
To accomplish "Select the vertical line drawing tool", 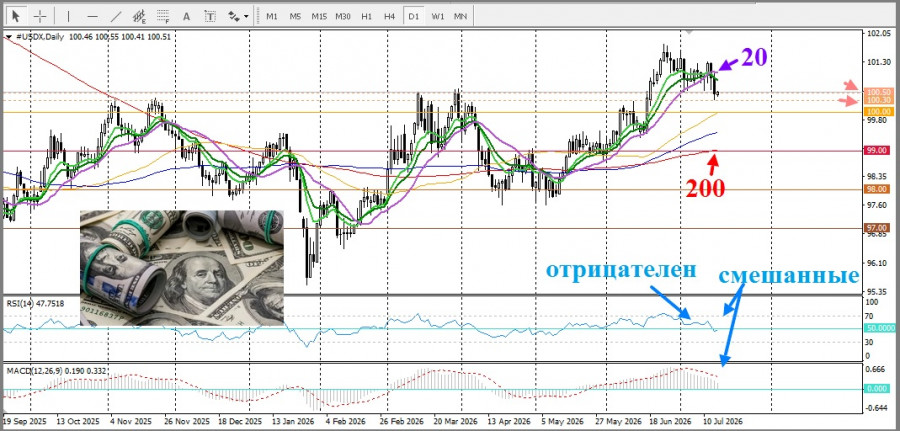I will point(68,16).
